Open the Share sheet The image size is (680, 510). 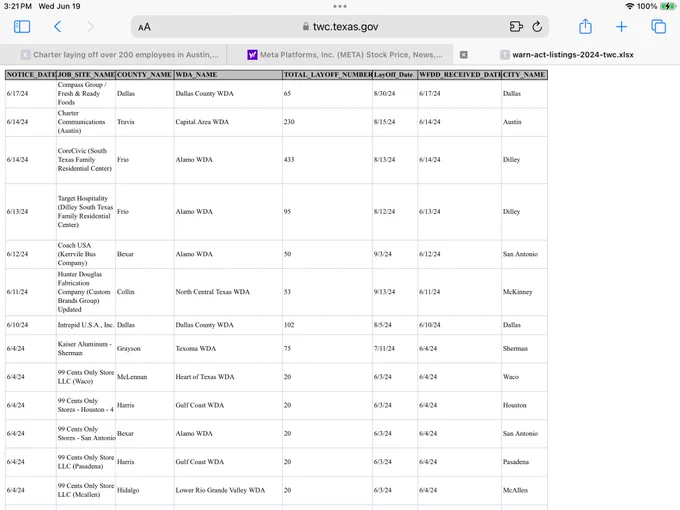(585, 26)
